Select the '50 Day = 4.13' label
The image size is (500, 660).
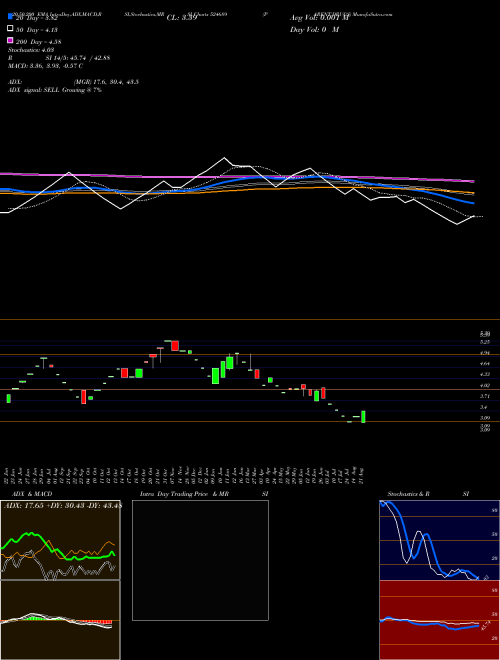[37, 30]
